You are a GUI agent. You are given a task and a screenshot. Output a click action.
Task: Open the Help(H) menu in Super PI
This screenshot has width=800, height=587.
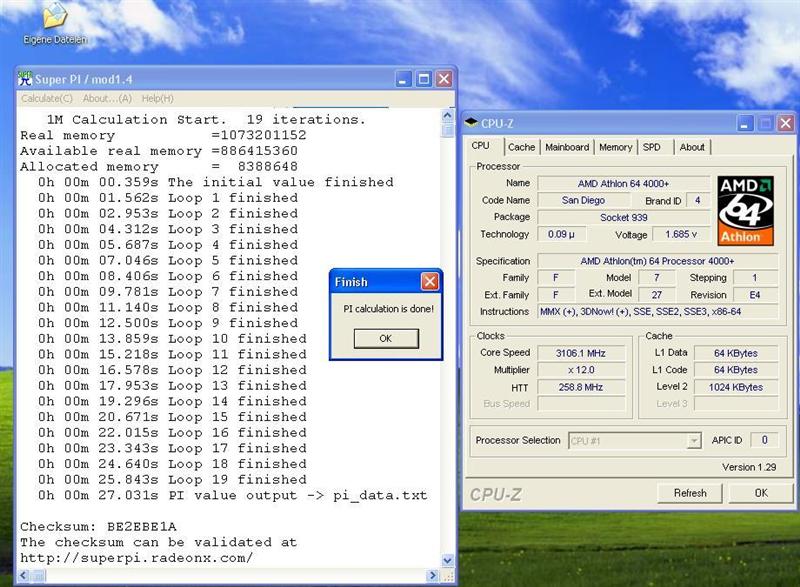(x=157, y=98)
